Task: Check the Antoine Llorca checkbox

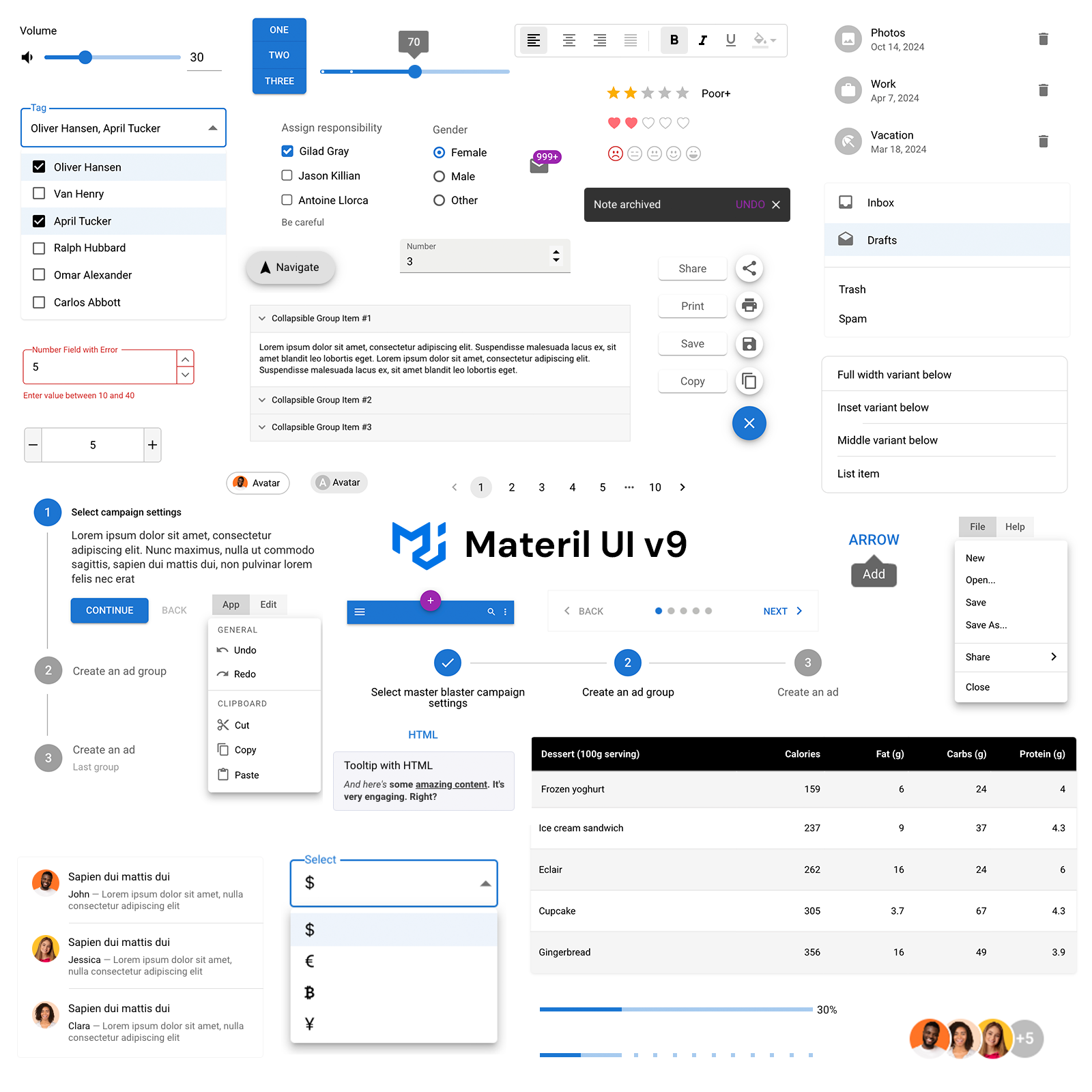Action: point(287,200)
